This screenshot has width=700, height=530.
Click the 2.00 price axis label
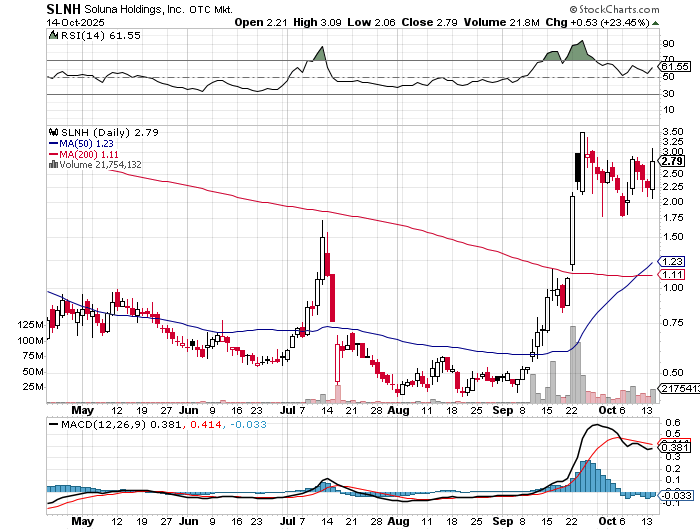point(673,202)
